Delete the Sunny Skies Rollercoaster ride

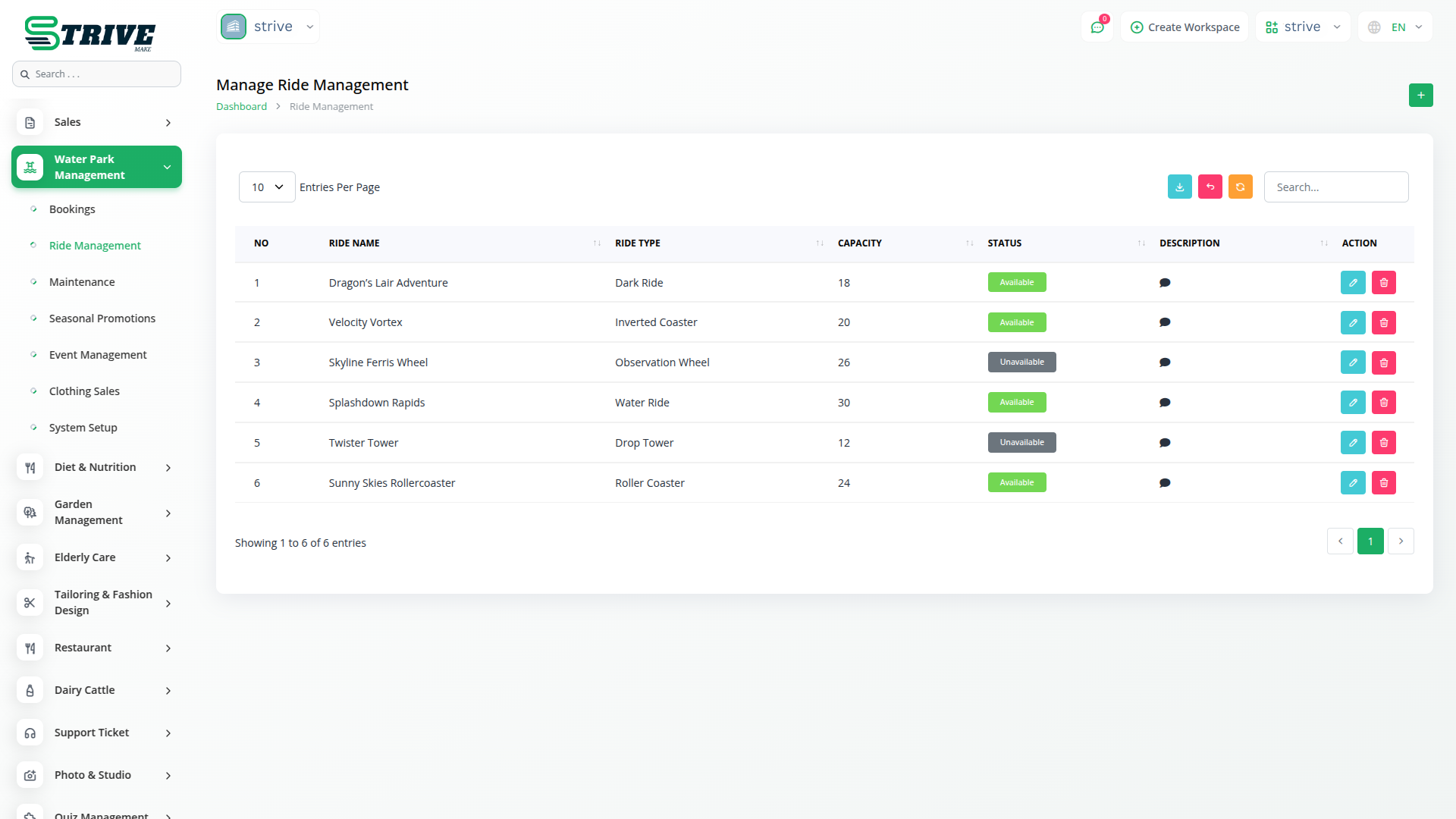point(1383,483)
